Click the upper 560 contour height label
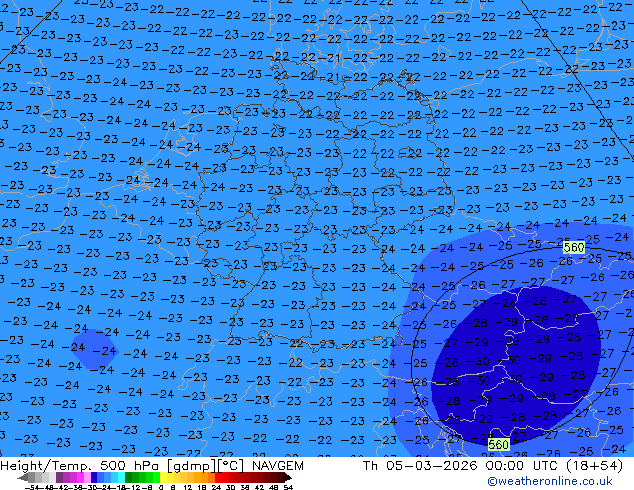This screenshot has width=634, height=490. tap(574, 247)
